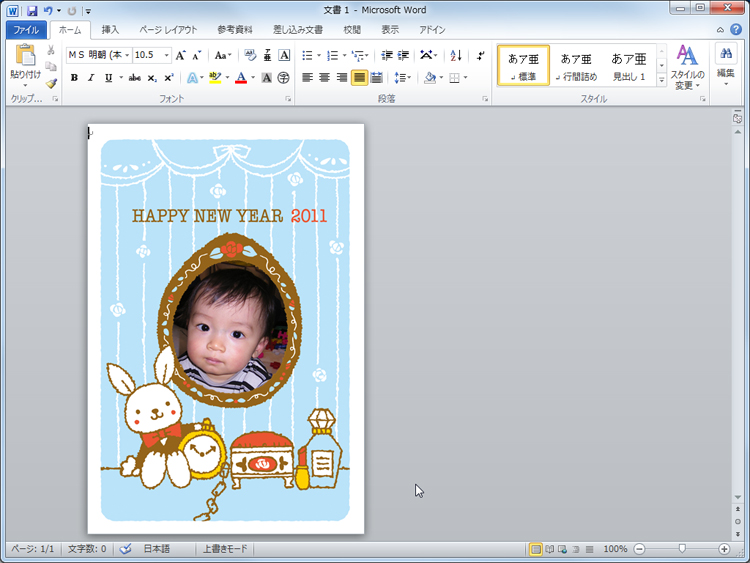Click the Strikethrough abc icon
Screen dimensions: 750x563
tap(135, 77)
